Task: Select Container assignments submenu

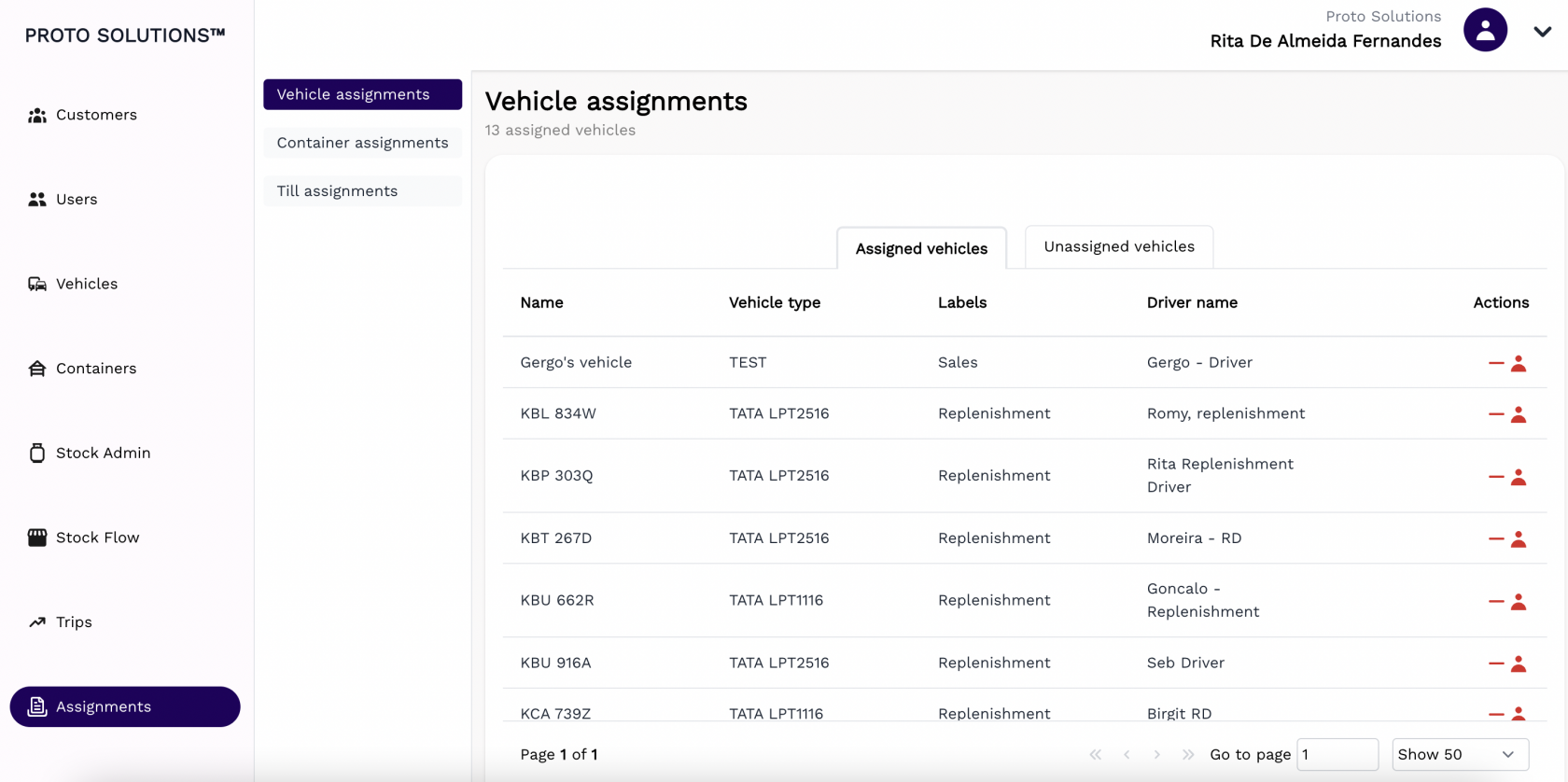Action: coord(362,143)
